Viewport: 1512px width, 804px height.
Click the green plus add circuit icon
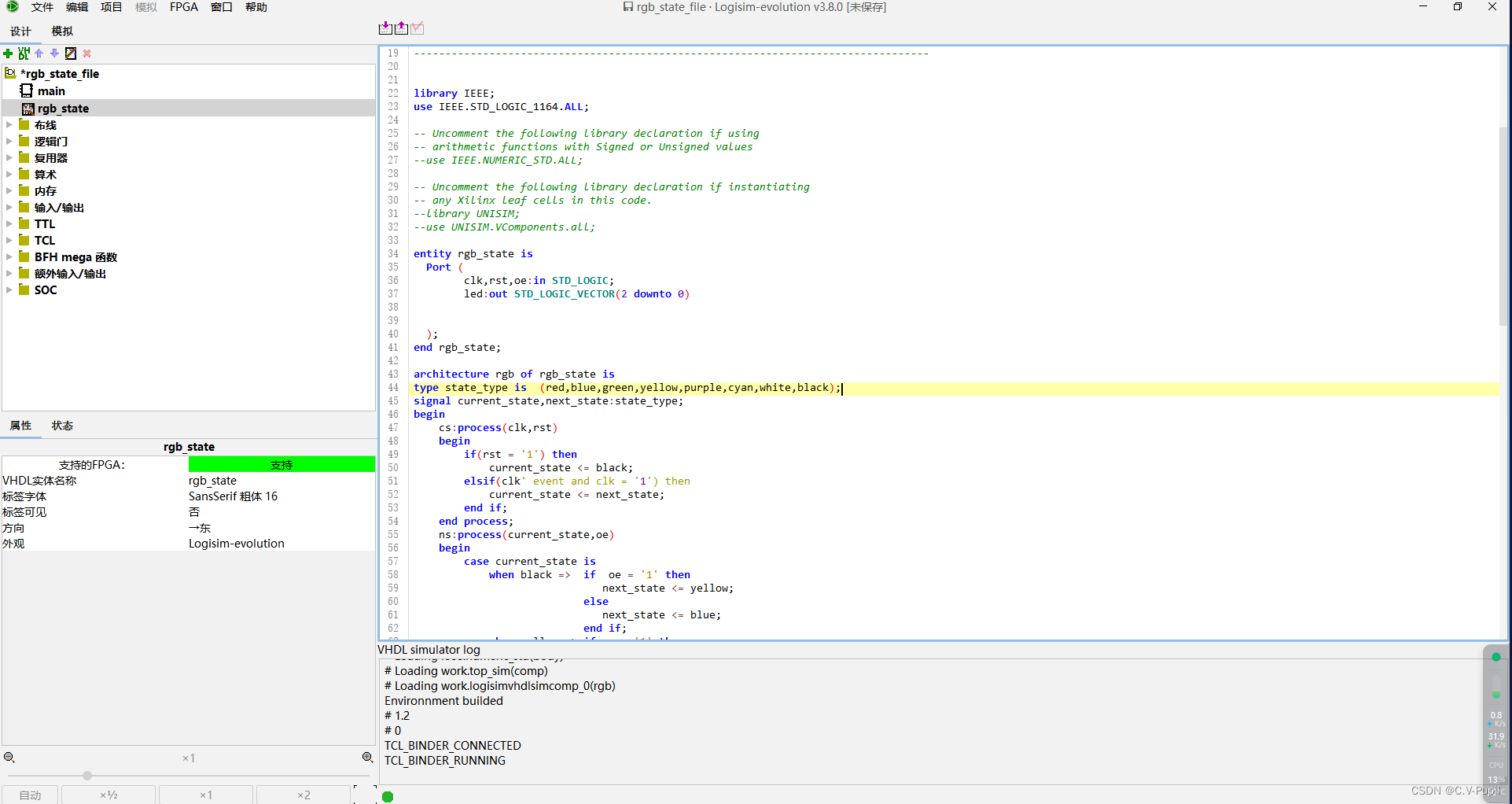coord(8,53)
